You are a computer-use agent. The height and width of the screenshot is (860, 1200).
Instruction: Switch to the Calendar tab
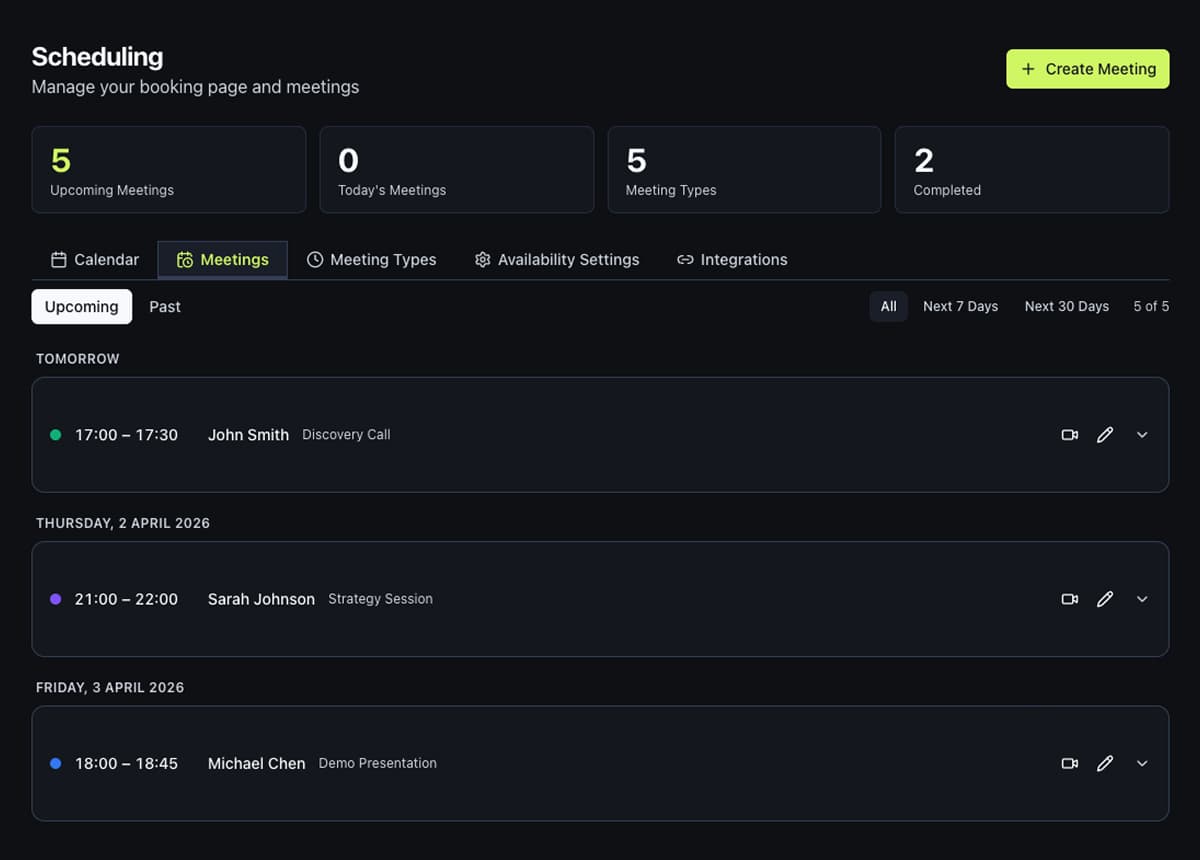[x=95, y=260]
